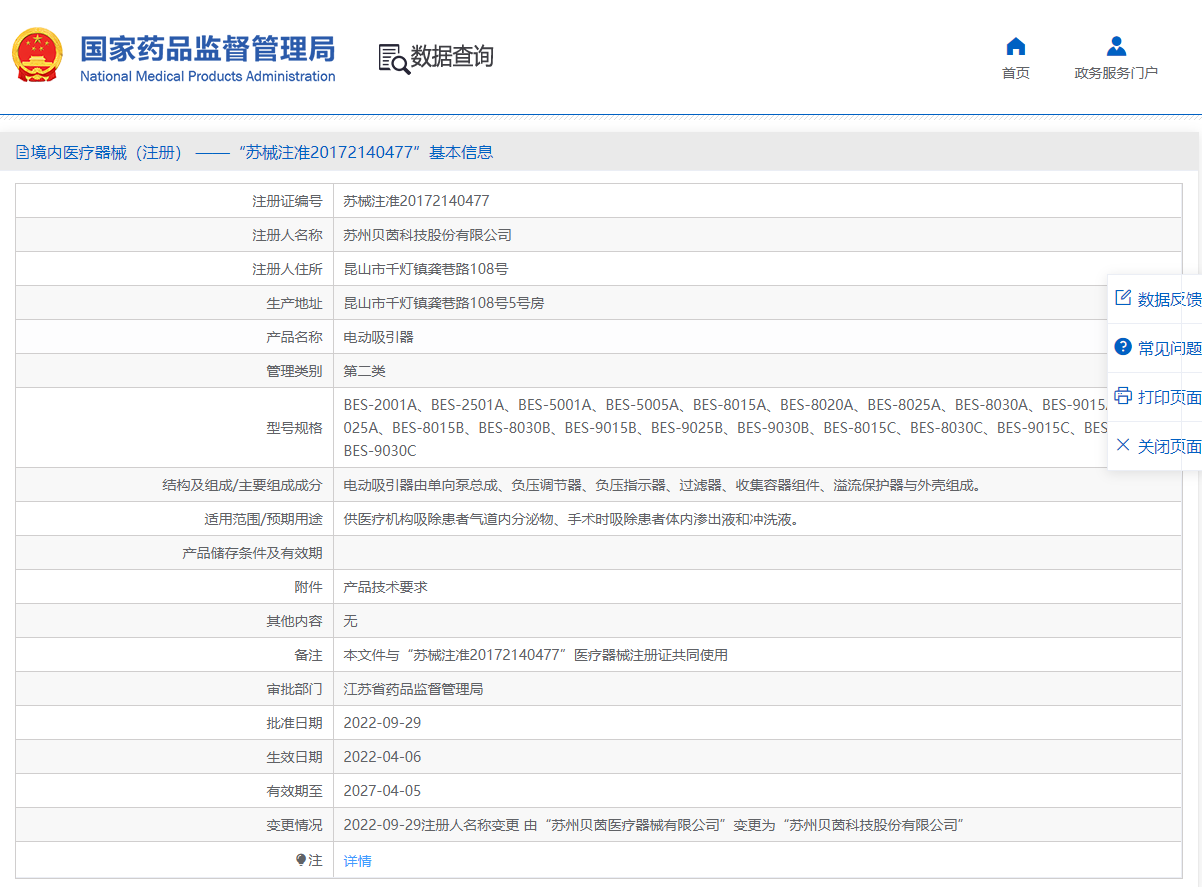The width and height of the screenshot is (1202, 887).
Task: Click National Medical Products Administration subtitle
Action: click(x=208, y=76)
